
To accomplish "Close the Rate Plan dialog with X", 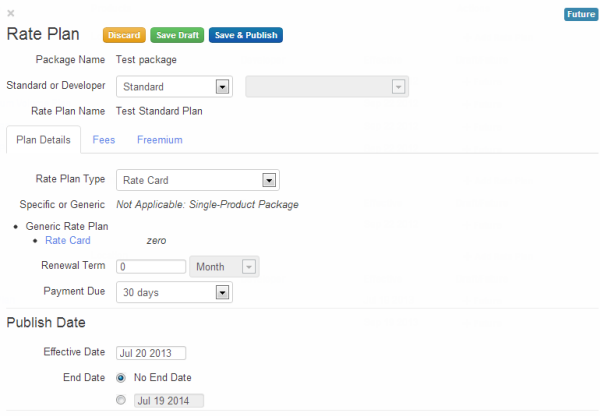I will tap(11, 13).
